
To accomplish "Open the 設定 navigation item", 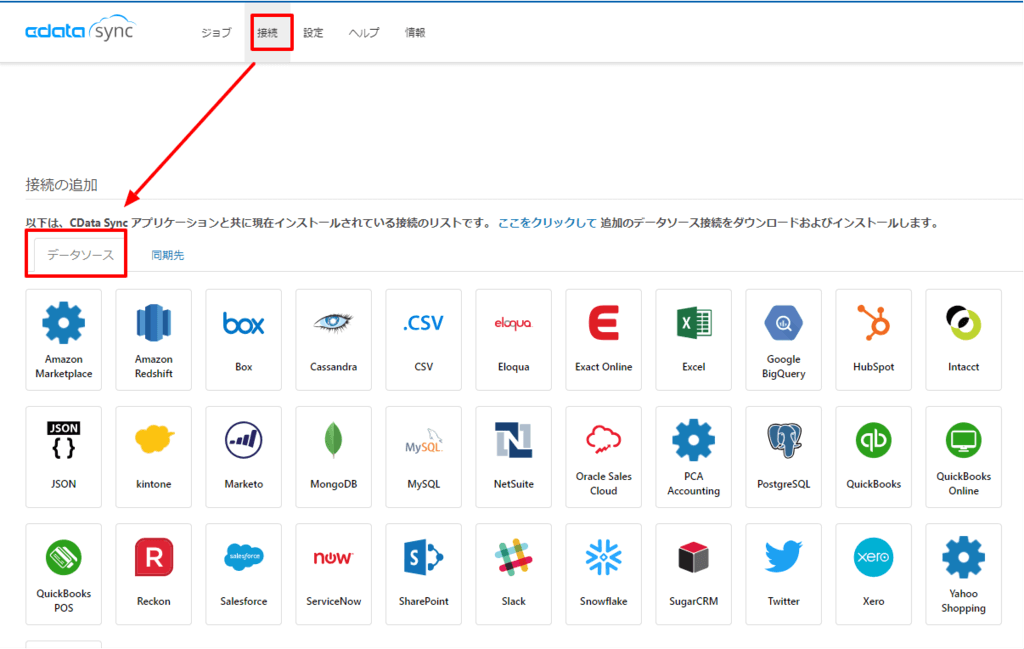I will pyautogui.click(x=313, y=33).
